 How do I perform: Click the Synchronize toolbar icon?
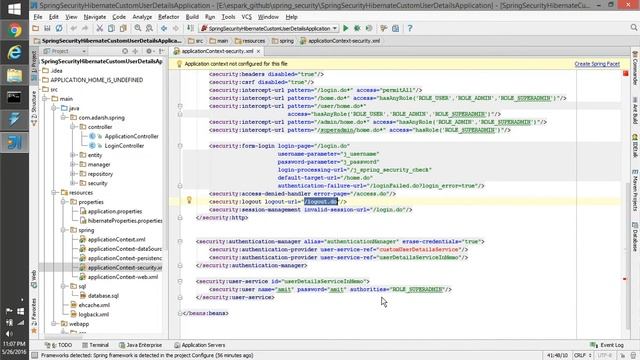coord(59,28)
